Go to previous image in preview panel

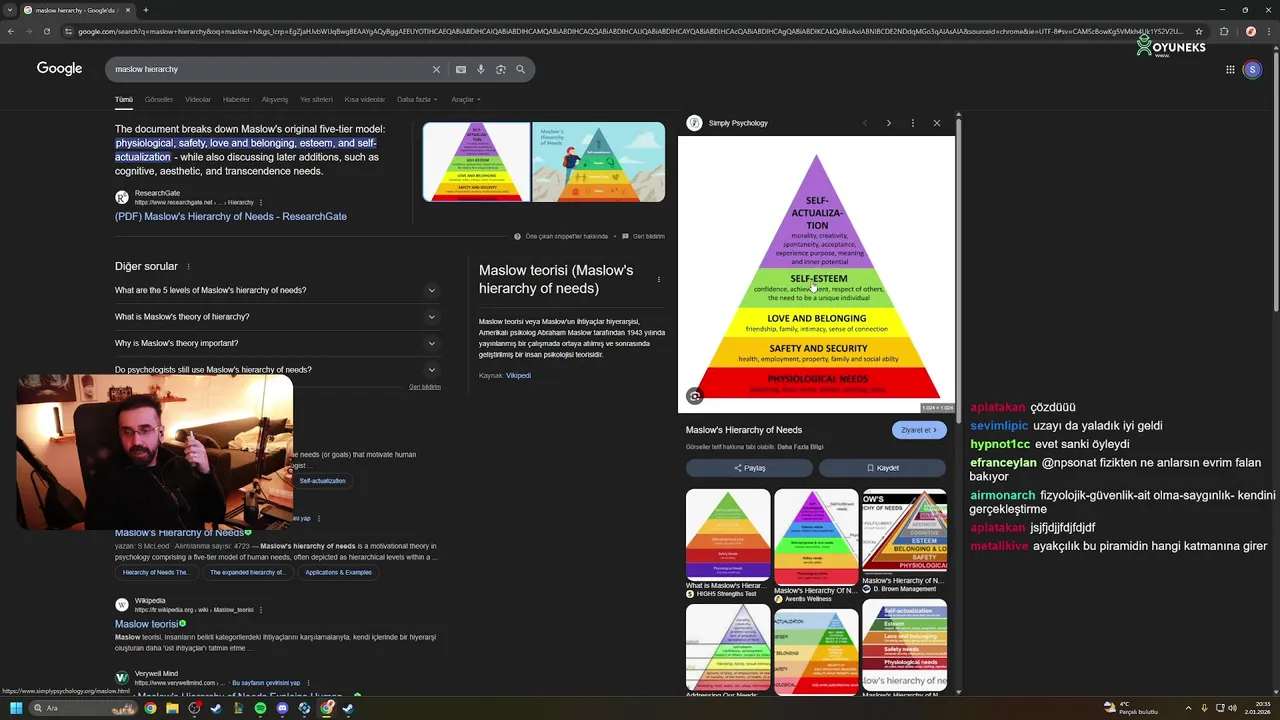(865, 123)
